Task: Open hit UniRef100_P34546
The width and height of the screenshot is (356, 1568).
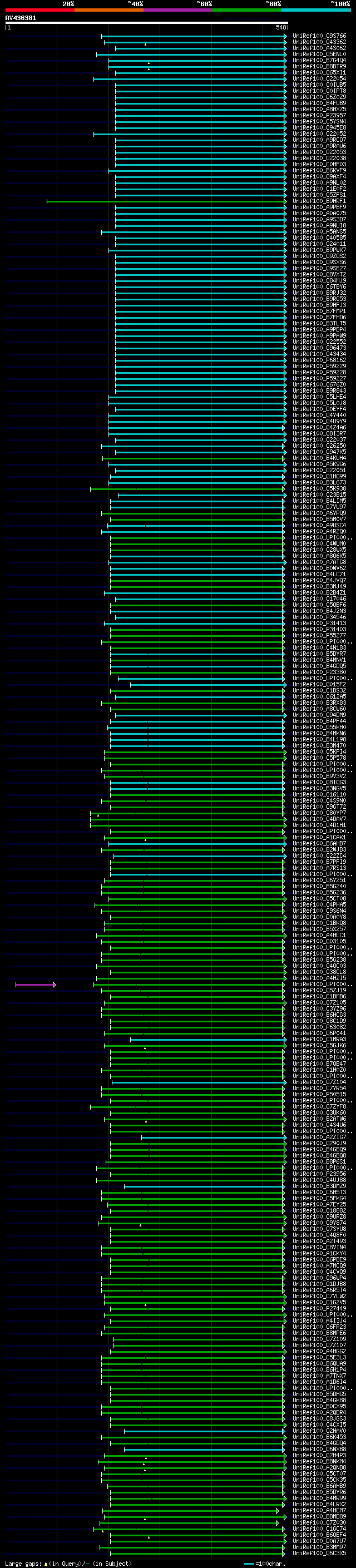Action: [x=319, y=617]
